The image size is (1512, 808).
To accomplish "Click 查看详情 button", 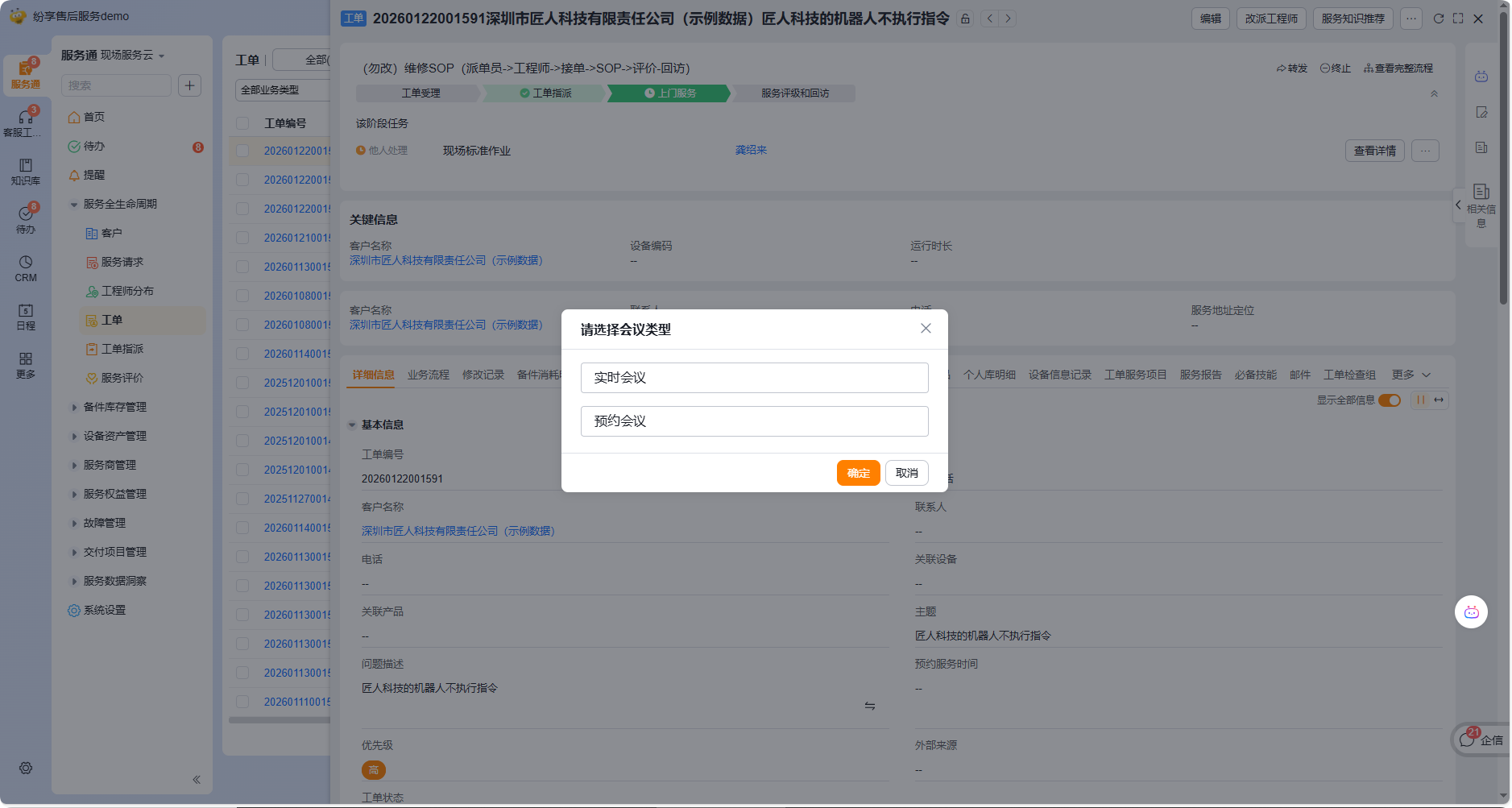I will [1375, 151].
